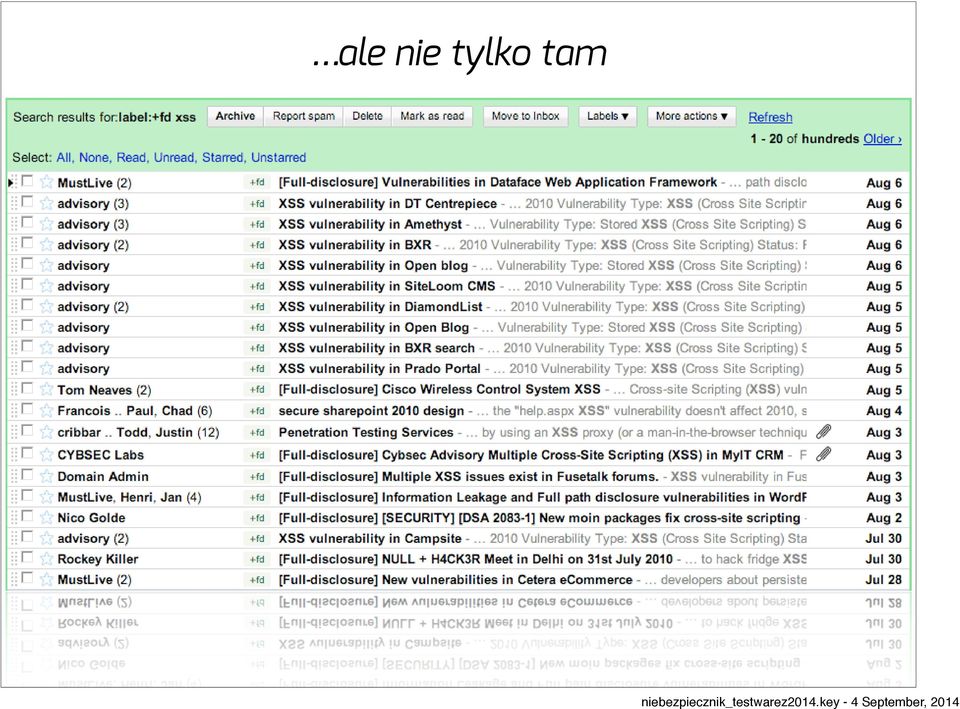
Task: Star the advisory Campsite message
Action: (x=47, y=538)
